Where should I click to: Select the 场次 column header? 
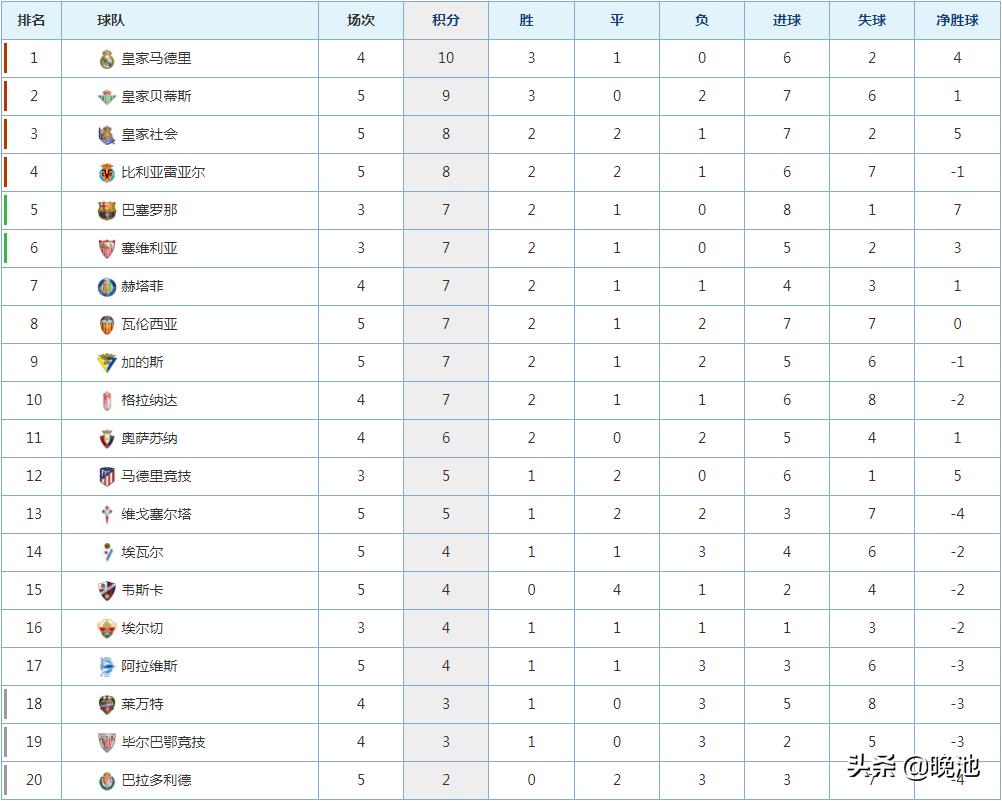[361, 20]
